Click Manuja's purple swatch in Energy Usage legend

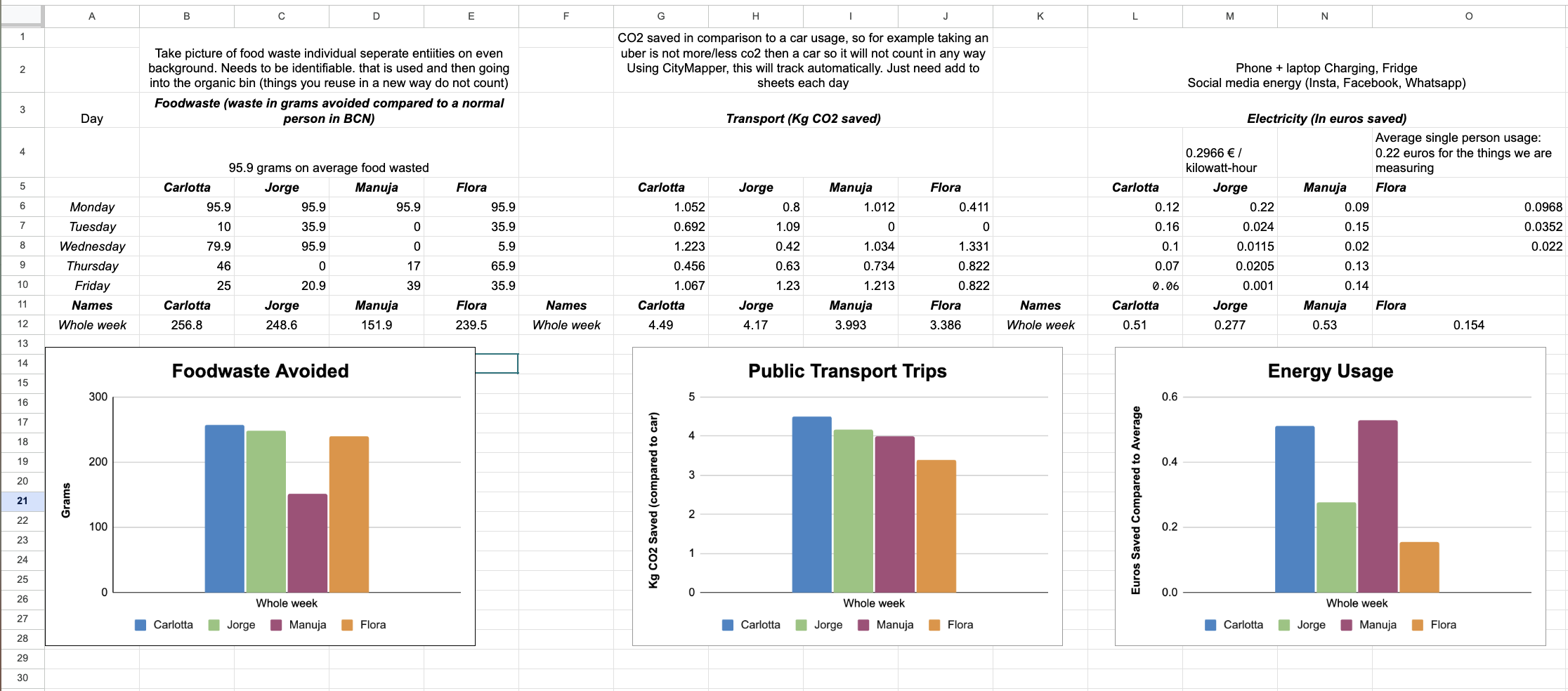[x=1347, y=625]
